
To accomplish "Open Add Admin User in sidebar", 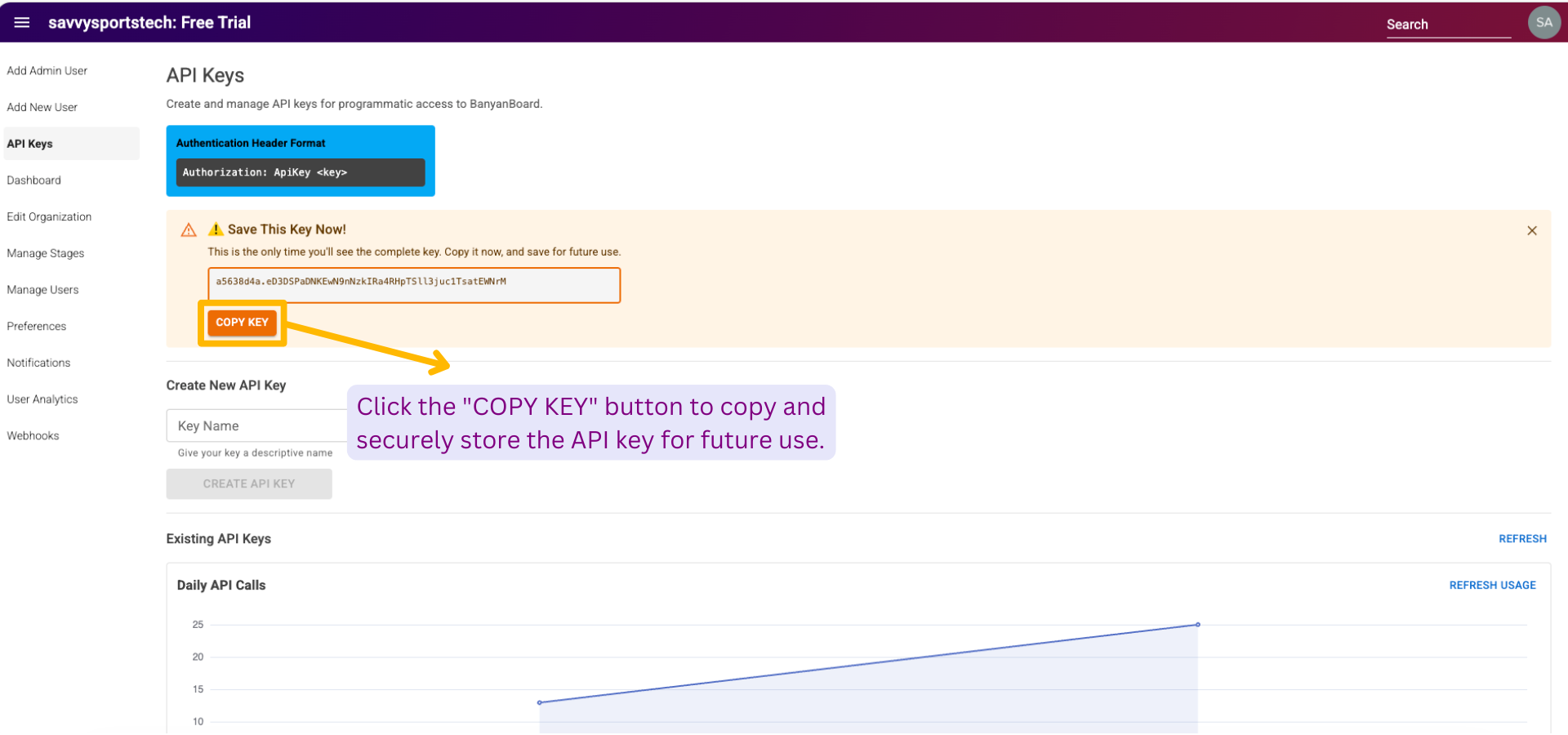I will click(x=47, y=71).
